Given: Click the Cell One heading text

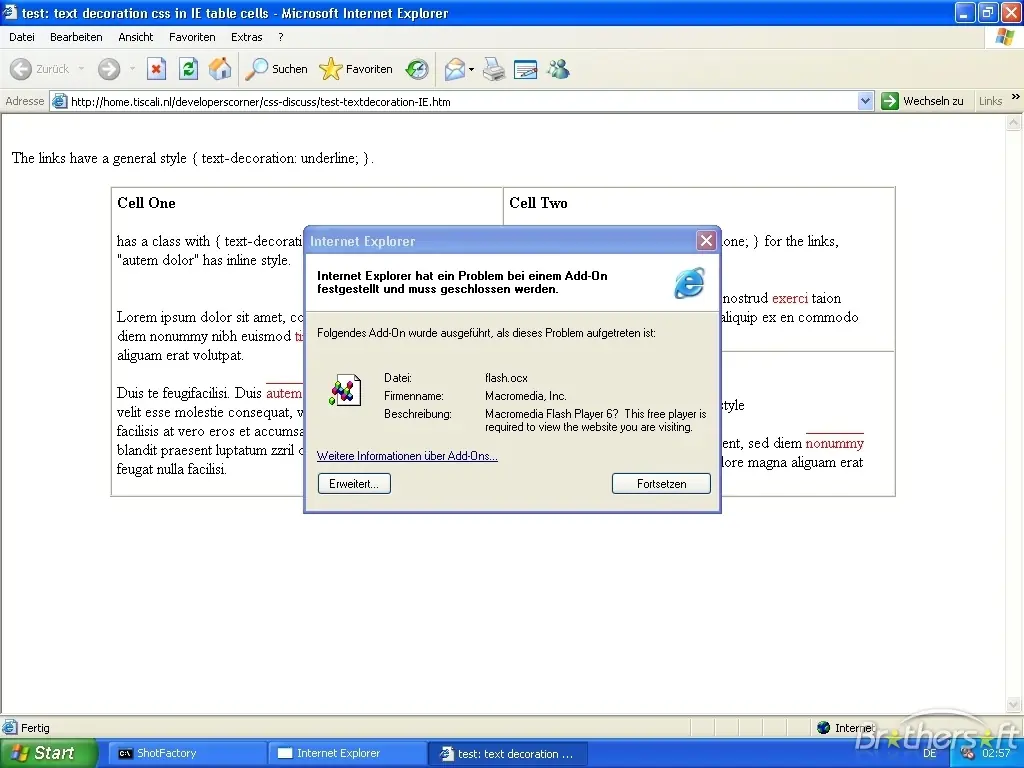Looking at the screenshot, I should coord(146,203).
